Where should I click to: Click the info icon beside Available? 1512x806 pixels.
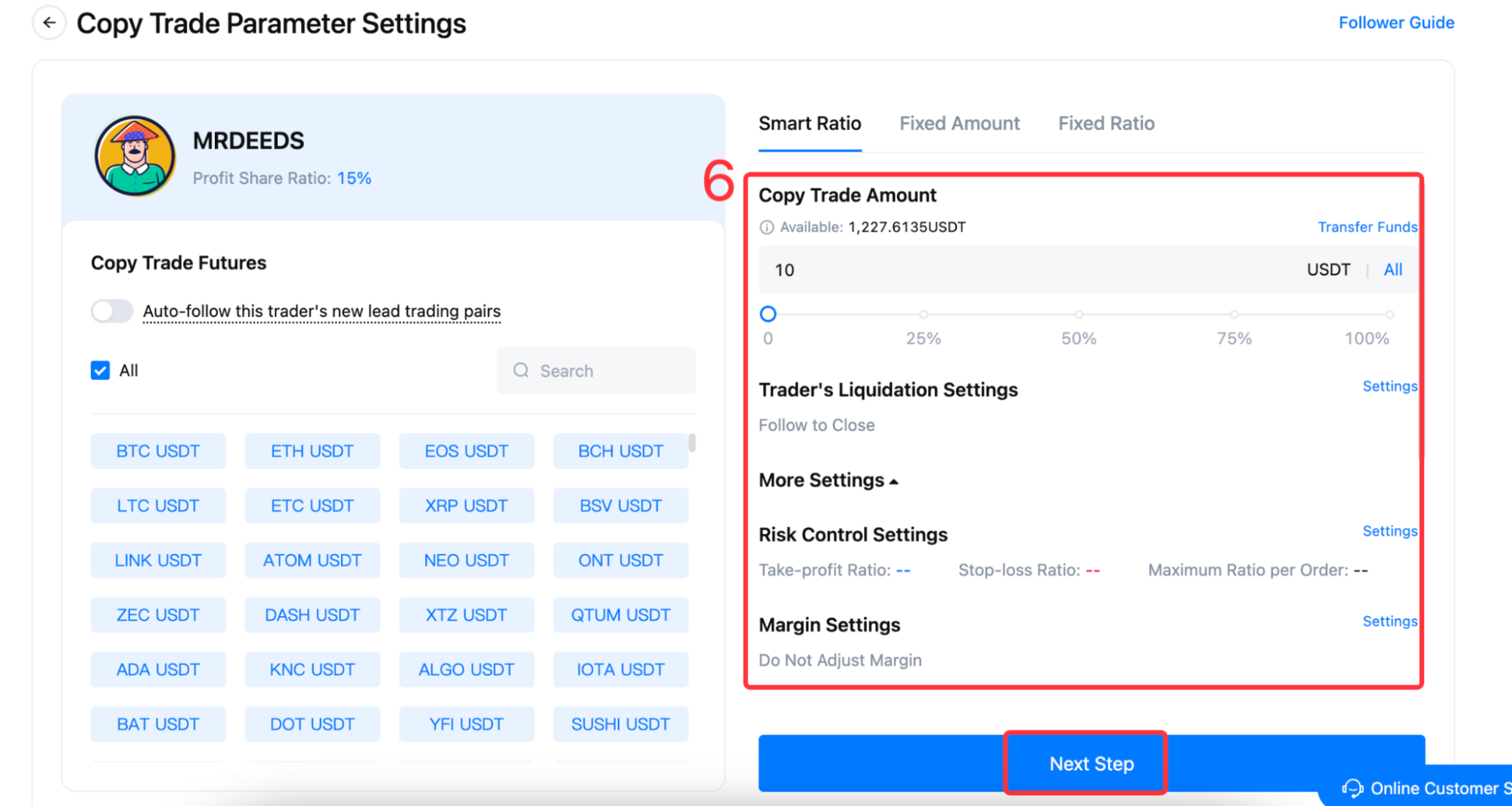tap(766, 227)
